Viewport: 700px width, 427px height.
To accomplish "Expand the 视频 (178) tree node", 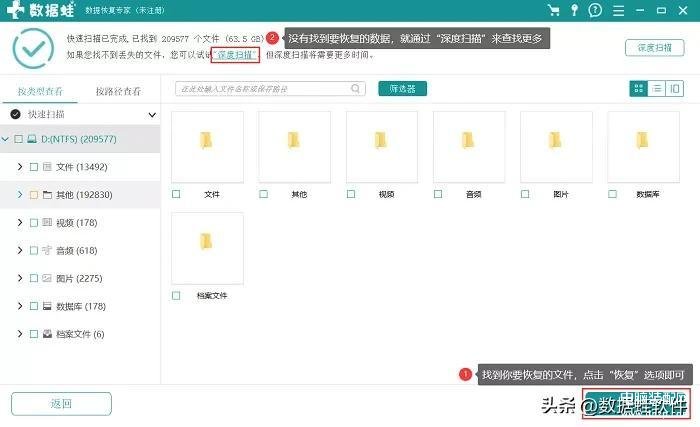I will point(20,222).
